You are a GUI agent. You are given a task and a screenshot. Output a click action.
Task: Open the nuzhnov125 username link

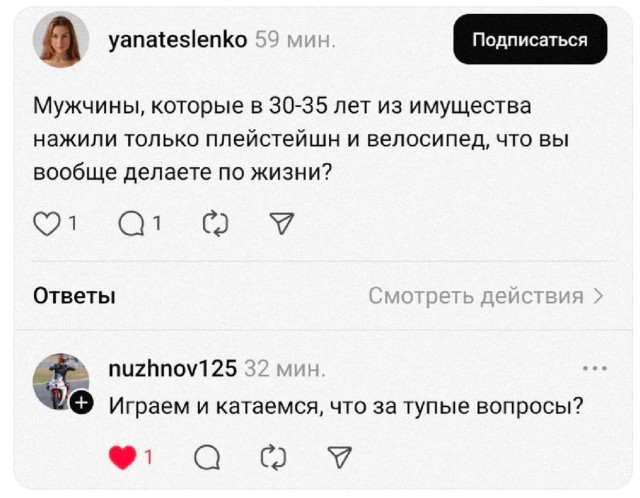click(x=172, y=368)
